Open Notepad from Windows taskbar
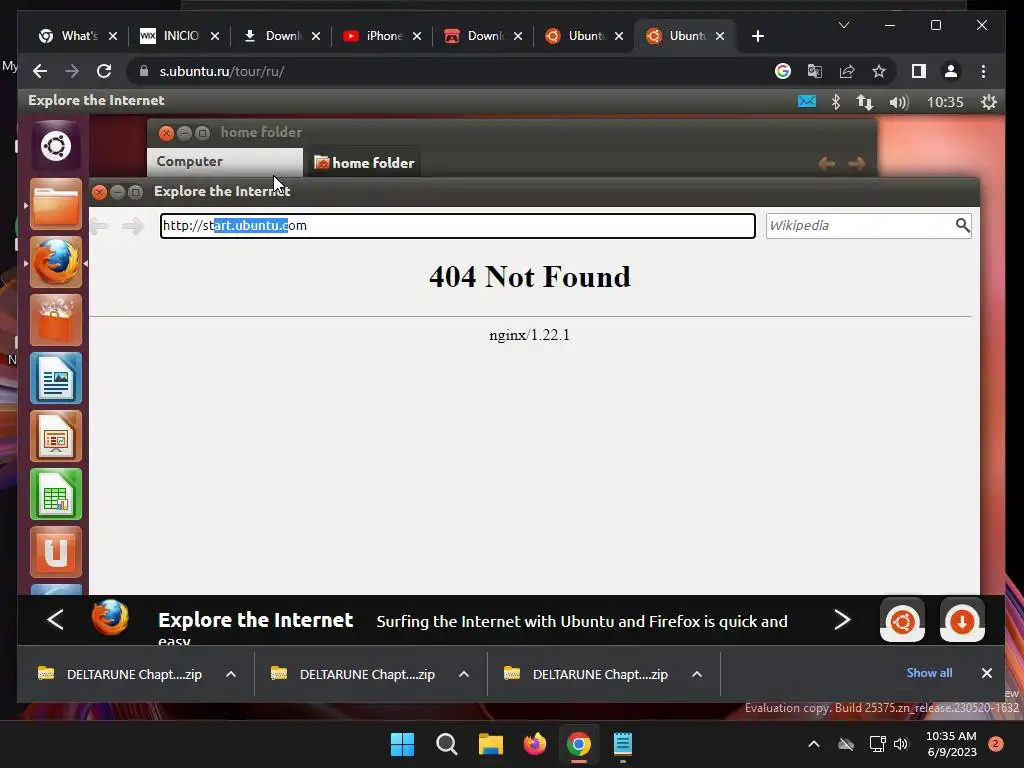 tap(622, 744)
